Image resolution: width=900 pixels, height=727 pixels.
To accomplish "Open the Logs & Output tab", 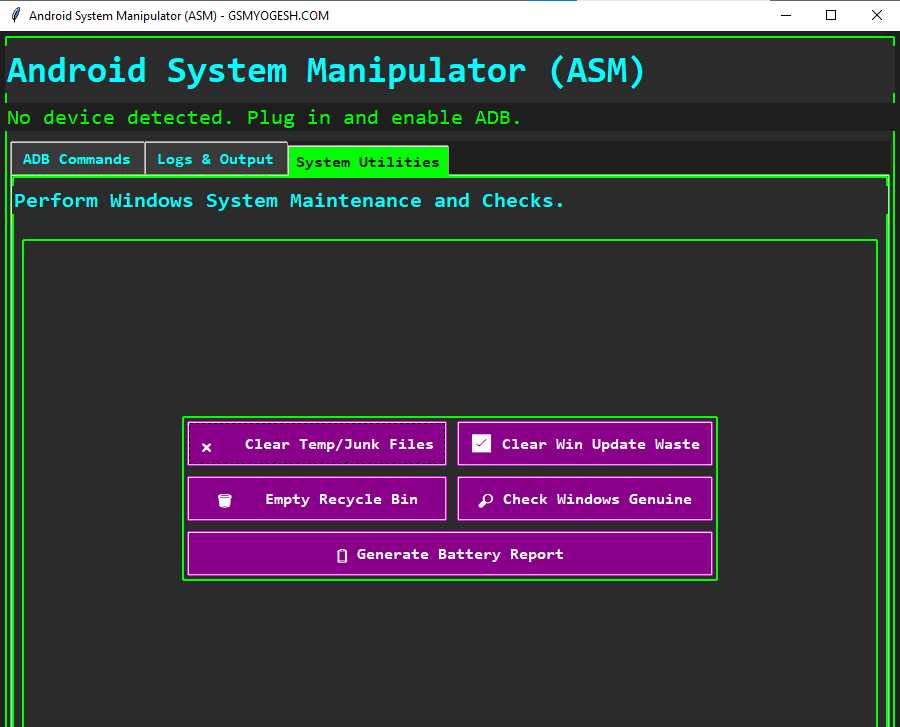I will click(x=216, y=158).
